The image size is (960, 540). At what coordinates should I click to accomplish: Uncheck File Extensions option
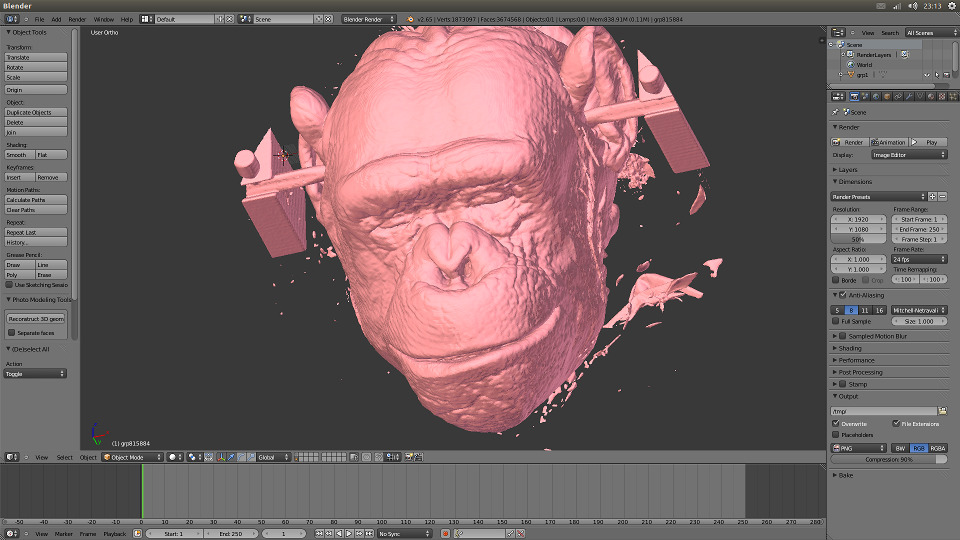[896, 423]
